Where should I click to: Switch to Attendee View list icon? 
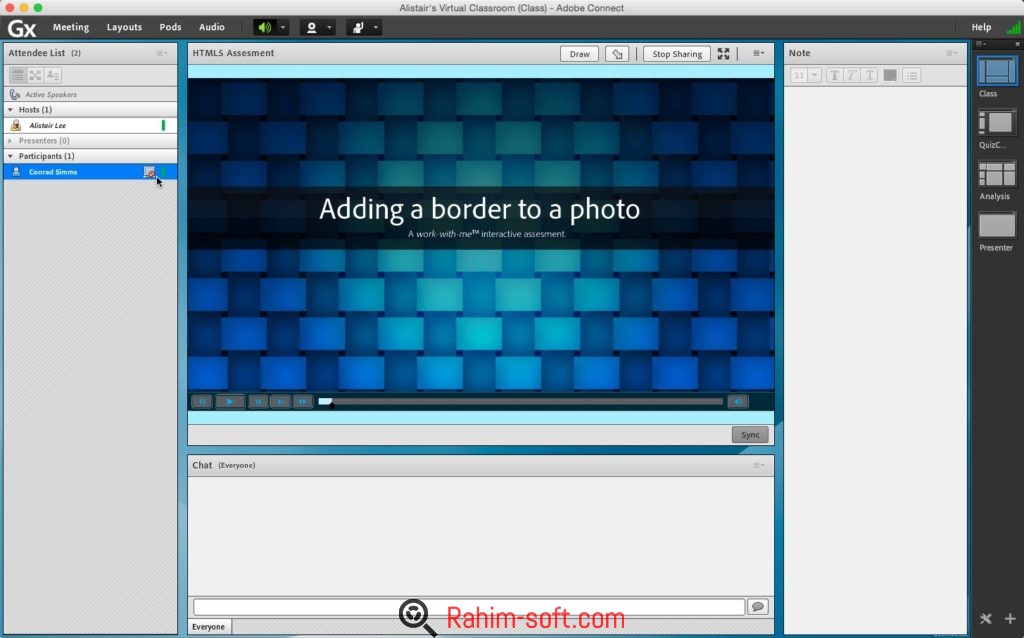[18, 76]
